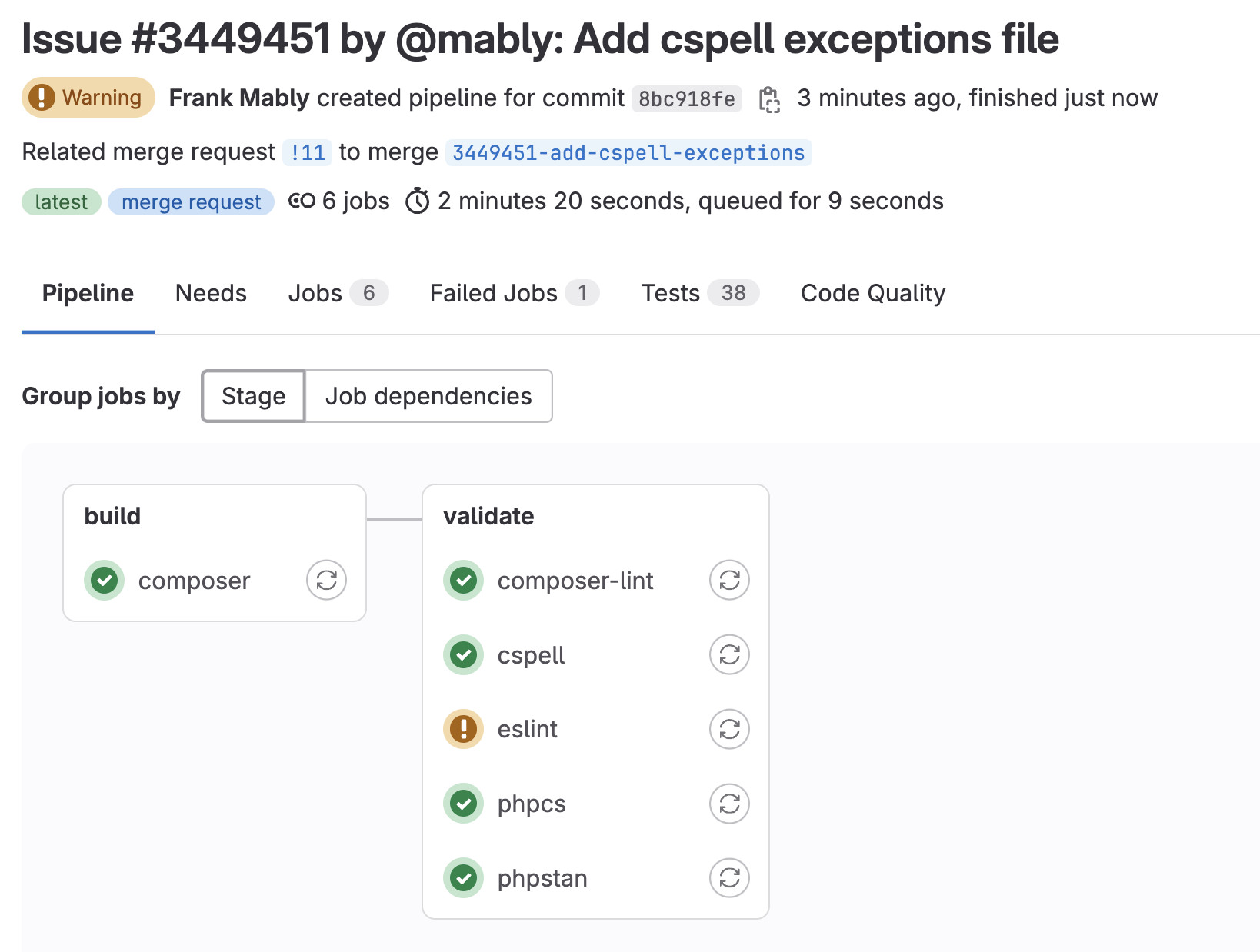Image resolution: width=1260 pixels, height=952 pixels.
Task: Open merge request !11
Action: 306,151
